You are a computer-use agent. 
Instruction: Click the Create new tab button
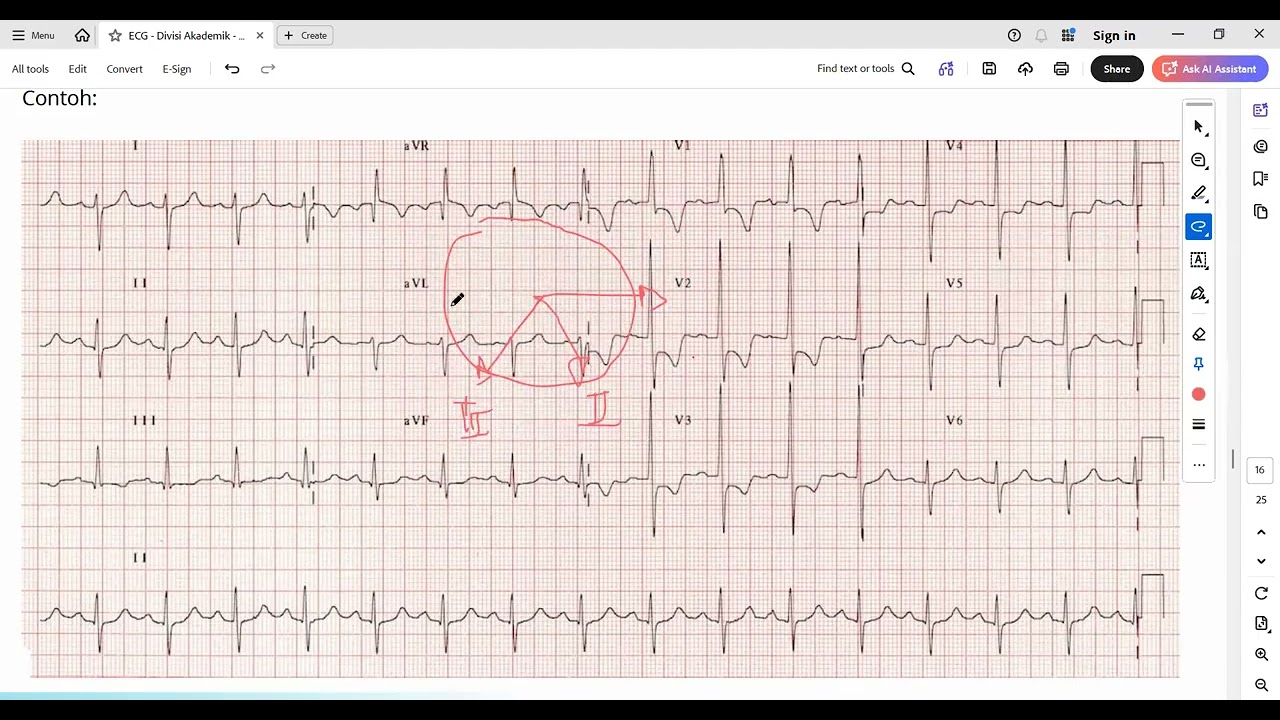[305, 35]
